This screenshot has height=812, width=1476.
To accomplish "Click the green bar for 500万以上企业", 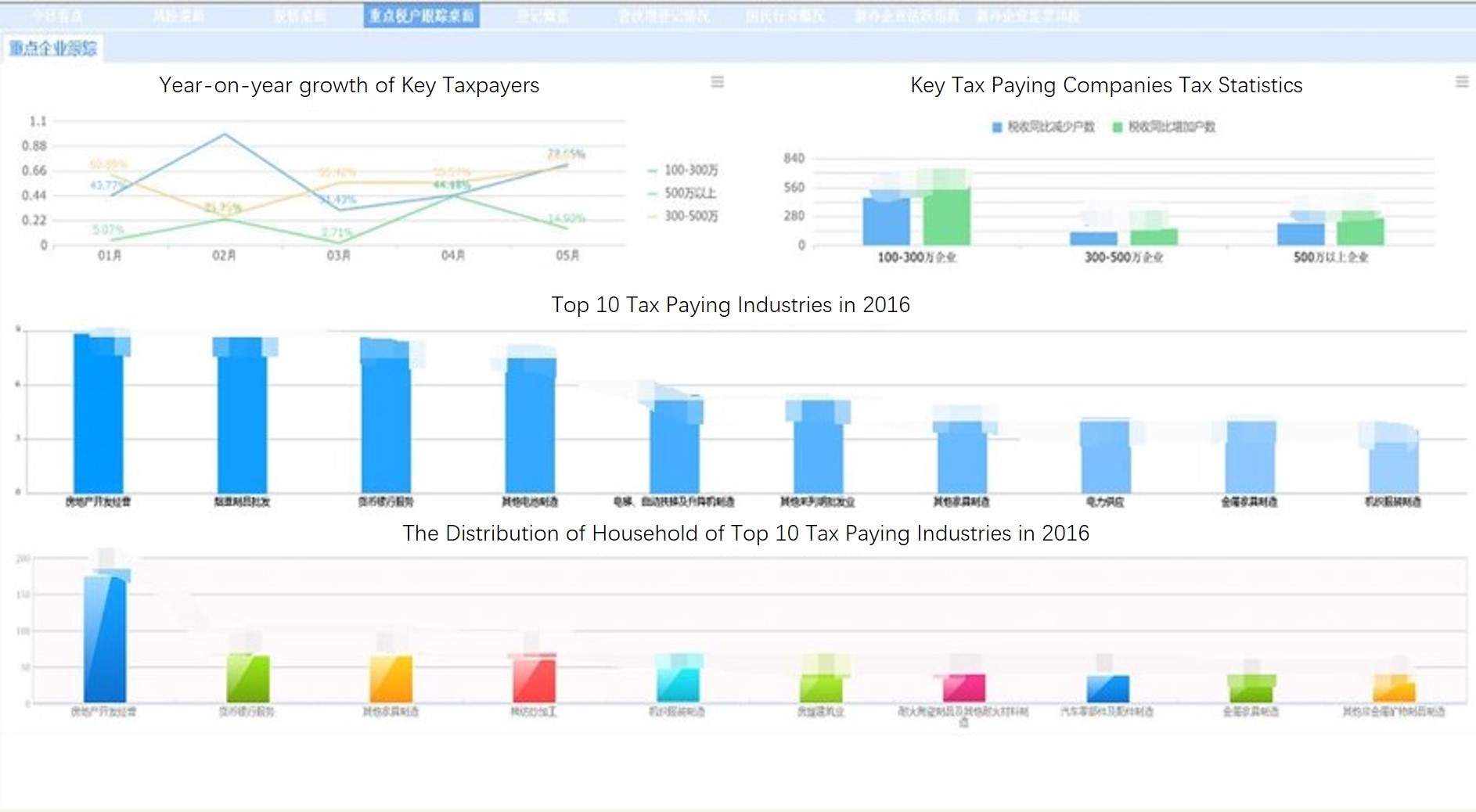I will [1360, 232].
